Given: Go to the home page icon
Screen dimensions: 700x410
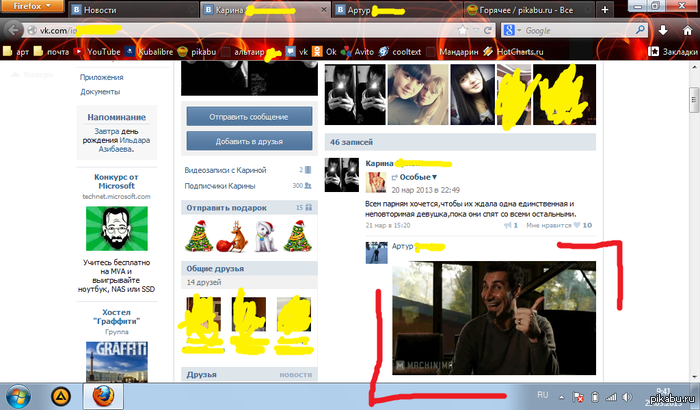Looking at the screenshot, I should pyautogui.click(x=688, y=30).
